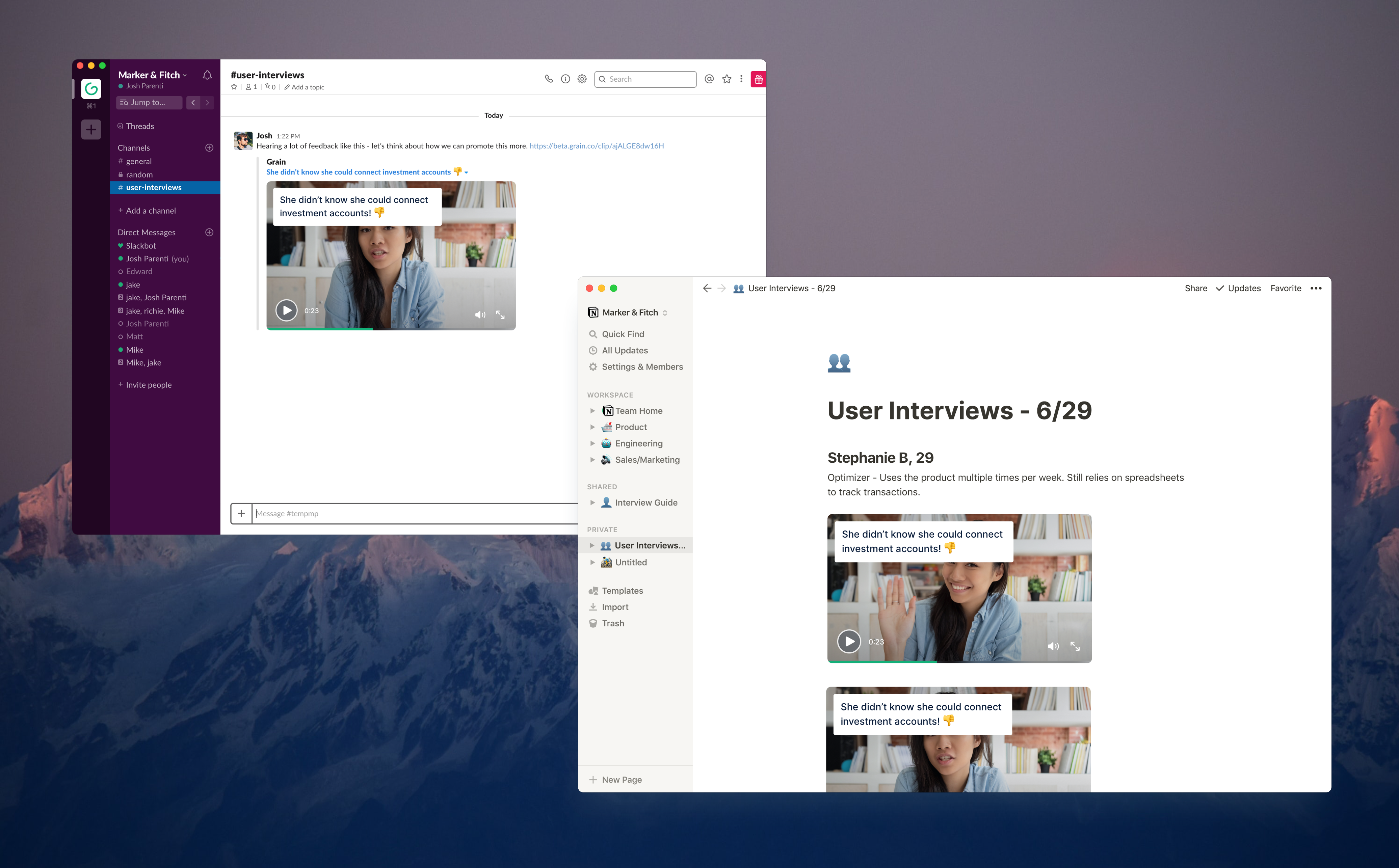Expand the Interview Guide page
Viewport: 1399px width, 868px height.
pyautogui.click(x=592, y=502)
